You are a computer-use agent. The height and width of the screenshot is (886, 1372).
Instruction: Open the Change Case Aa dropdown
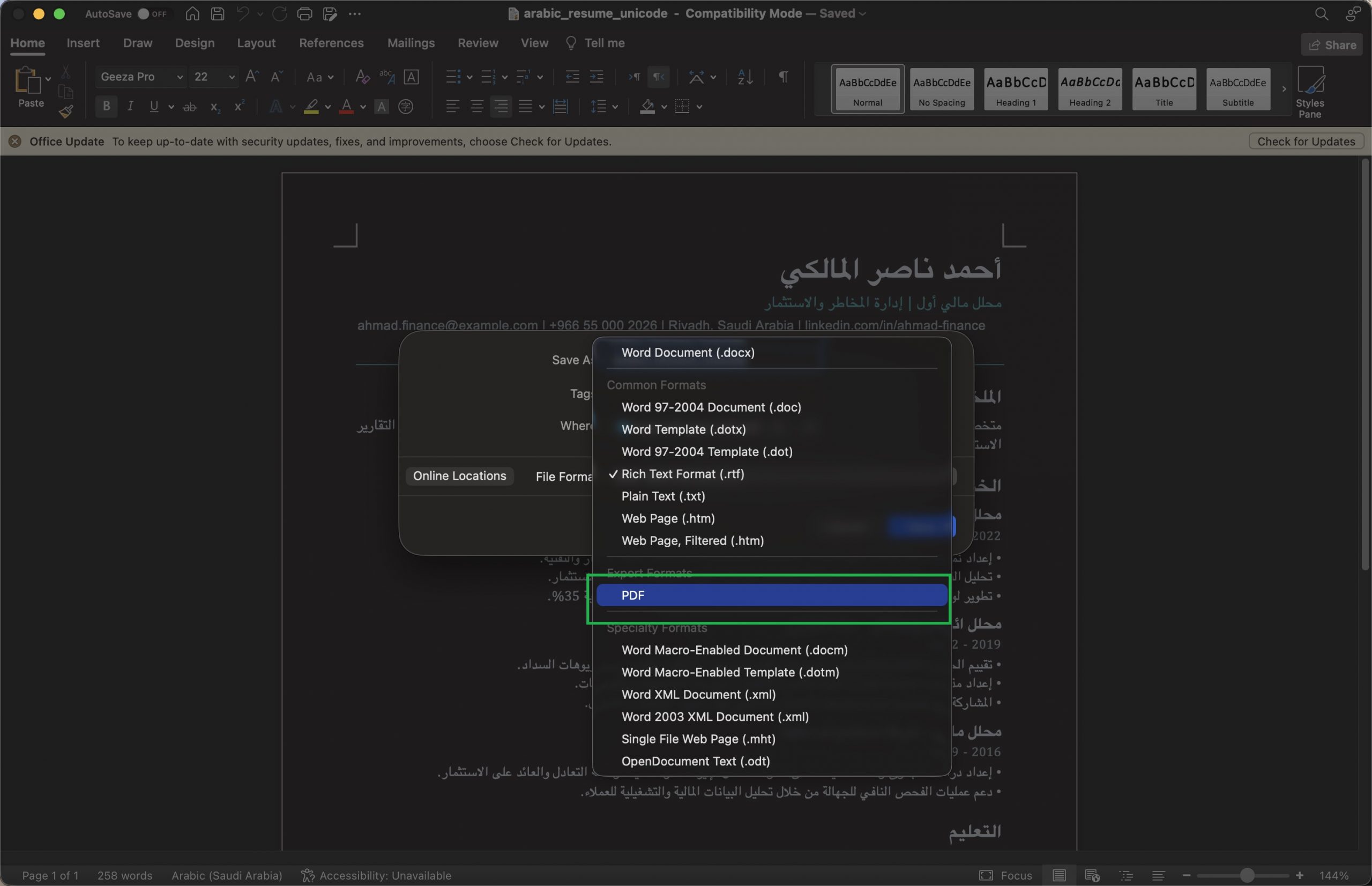(320, 77)
